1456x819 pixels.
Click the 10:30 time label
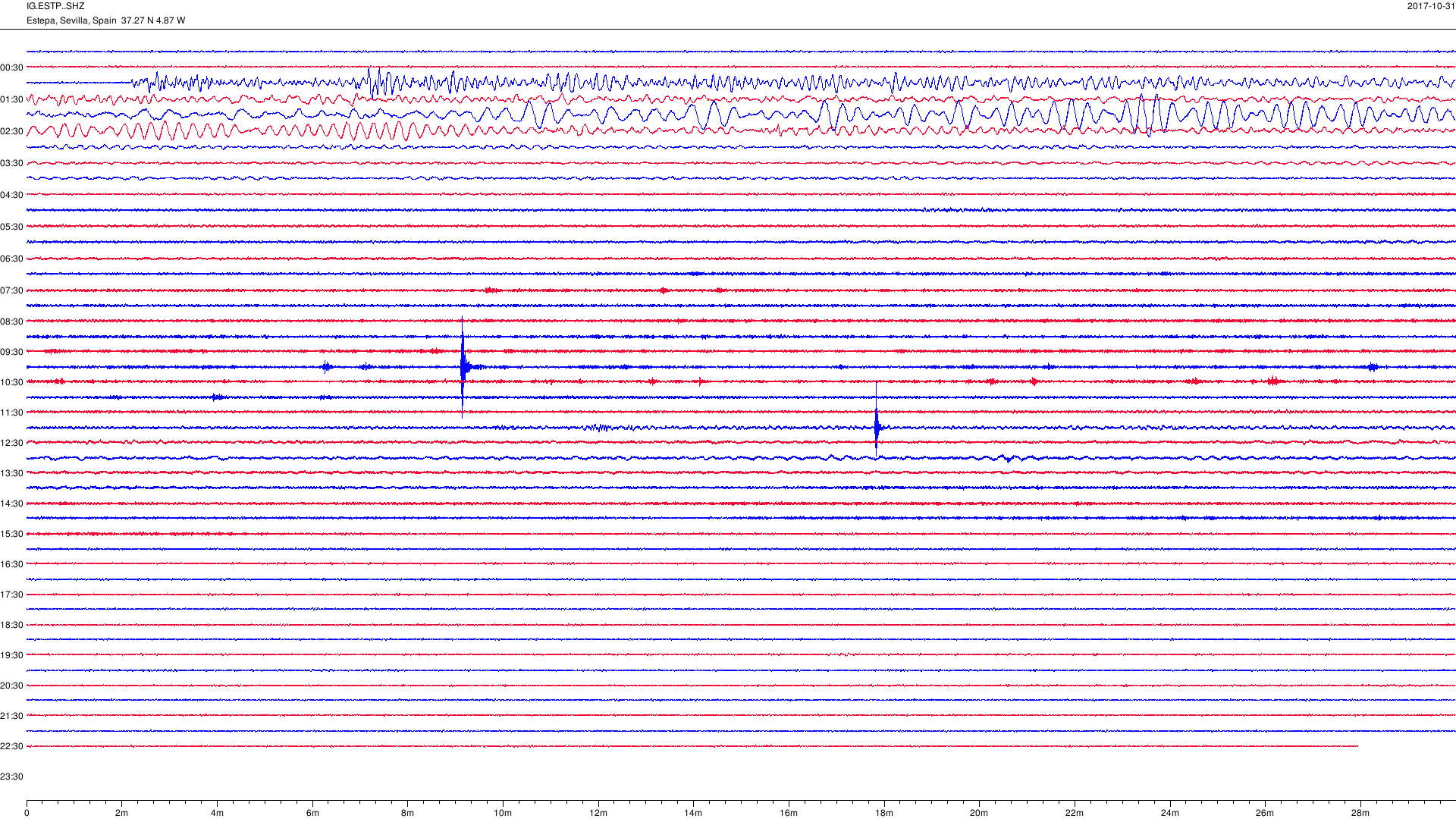11,382
